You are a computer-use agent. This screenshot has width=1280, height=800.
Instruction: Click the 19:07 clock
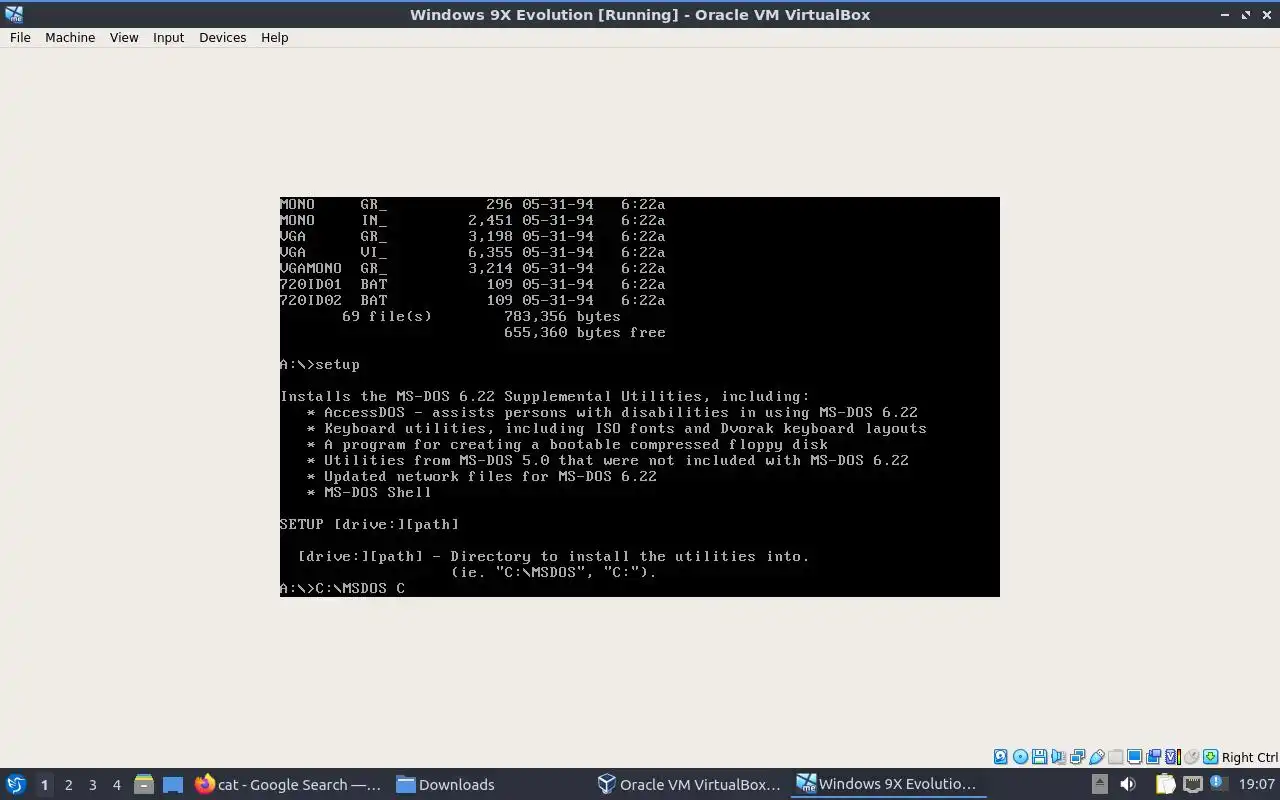[x=1256, y=784]
